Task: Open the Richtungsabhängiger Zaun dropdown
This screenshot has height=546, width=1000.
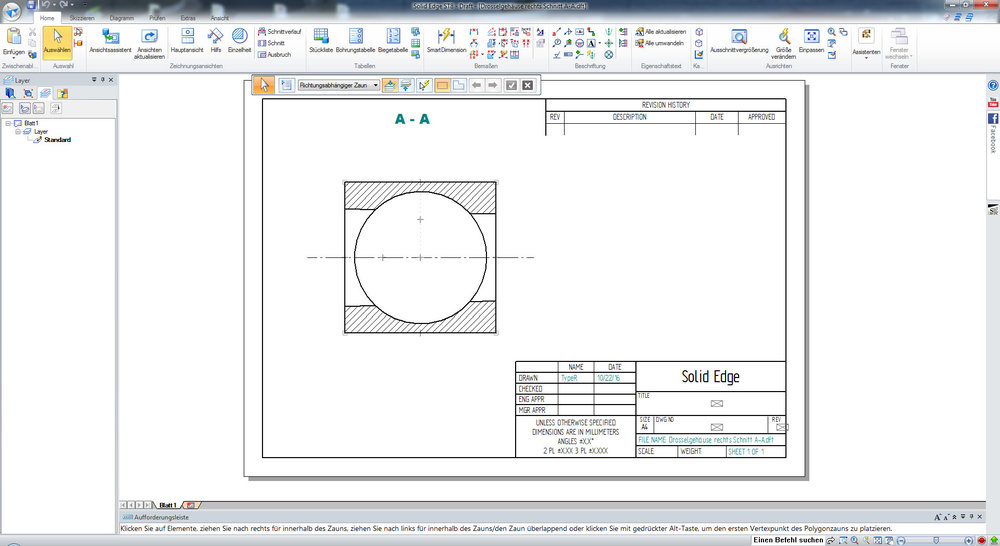Action: 375,86
